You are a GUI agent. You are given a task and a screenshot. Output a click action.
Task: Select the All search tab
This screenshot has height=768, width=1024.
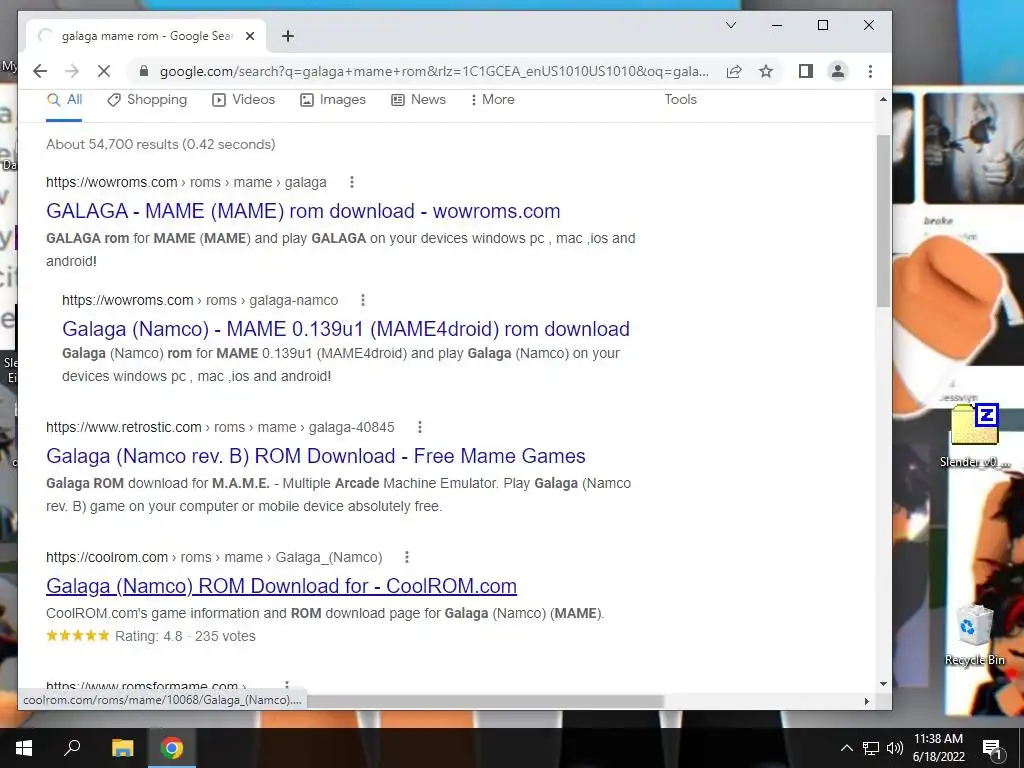[x=64, y=100]
